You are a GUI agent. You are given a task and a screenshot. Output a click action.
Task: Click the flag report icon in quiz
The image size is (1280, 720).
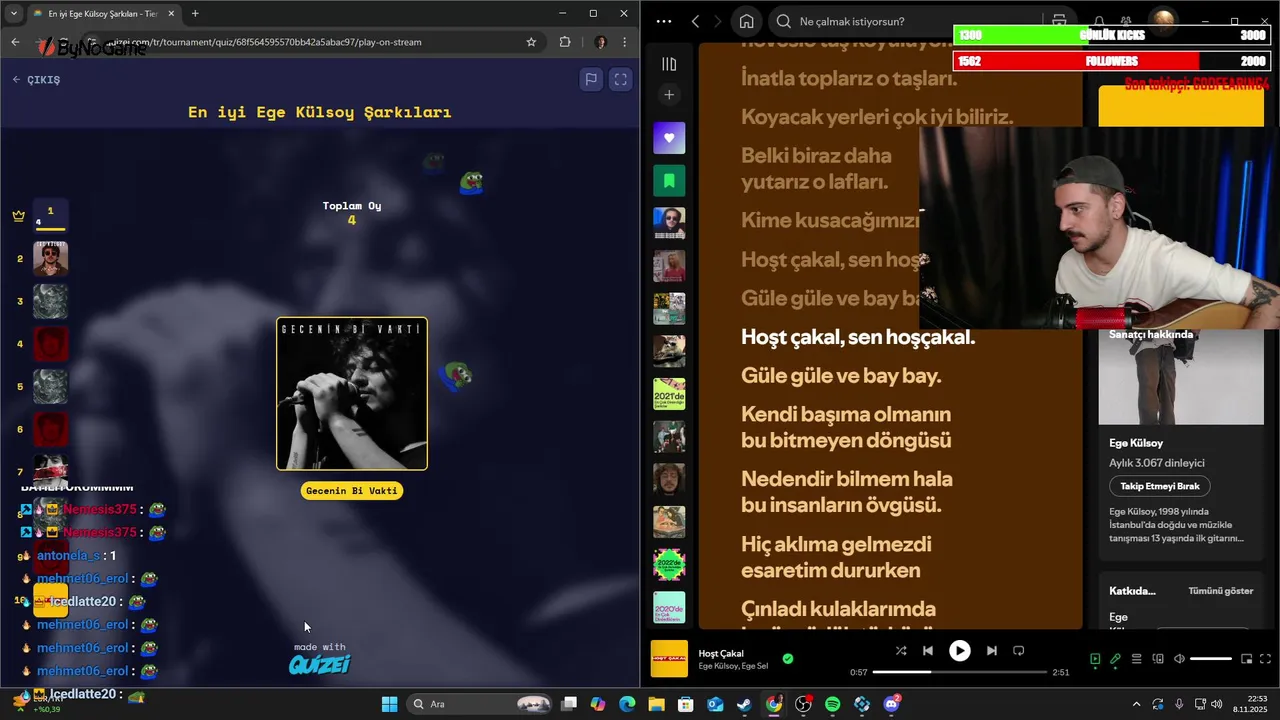[591, 79]
